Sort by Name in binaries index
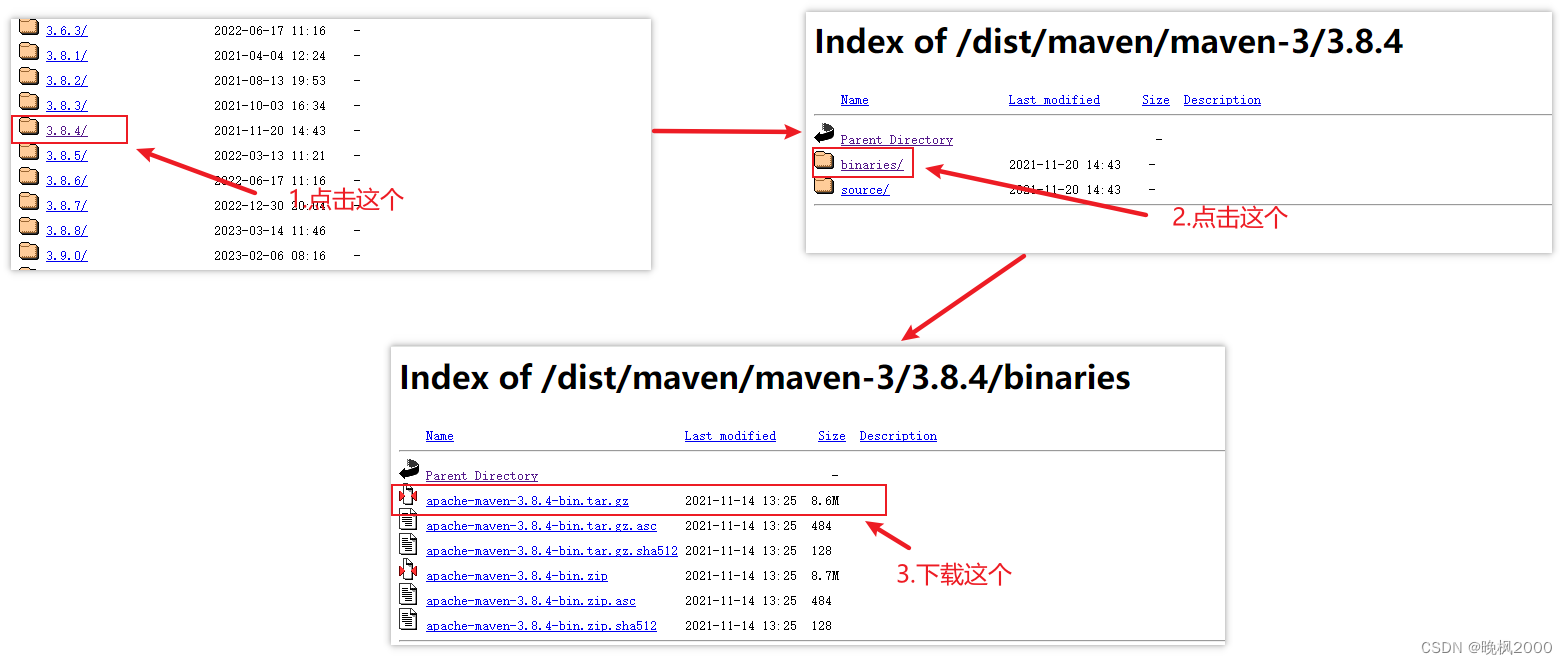Image resolution: width=1567 pixels, height=664 pixels. (440, 436)
